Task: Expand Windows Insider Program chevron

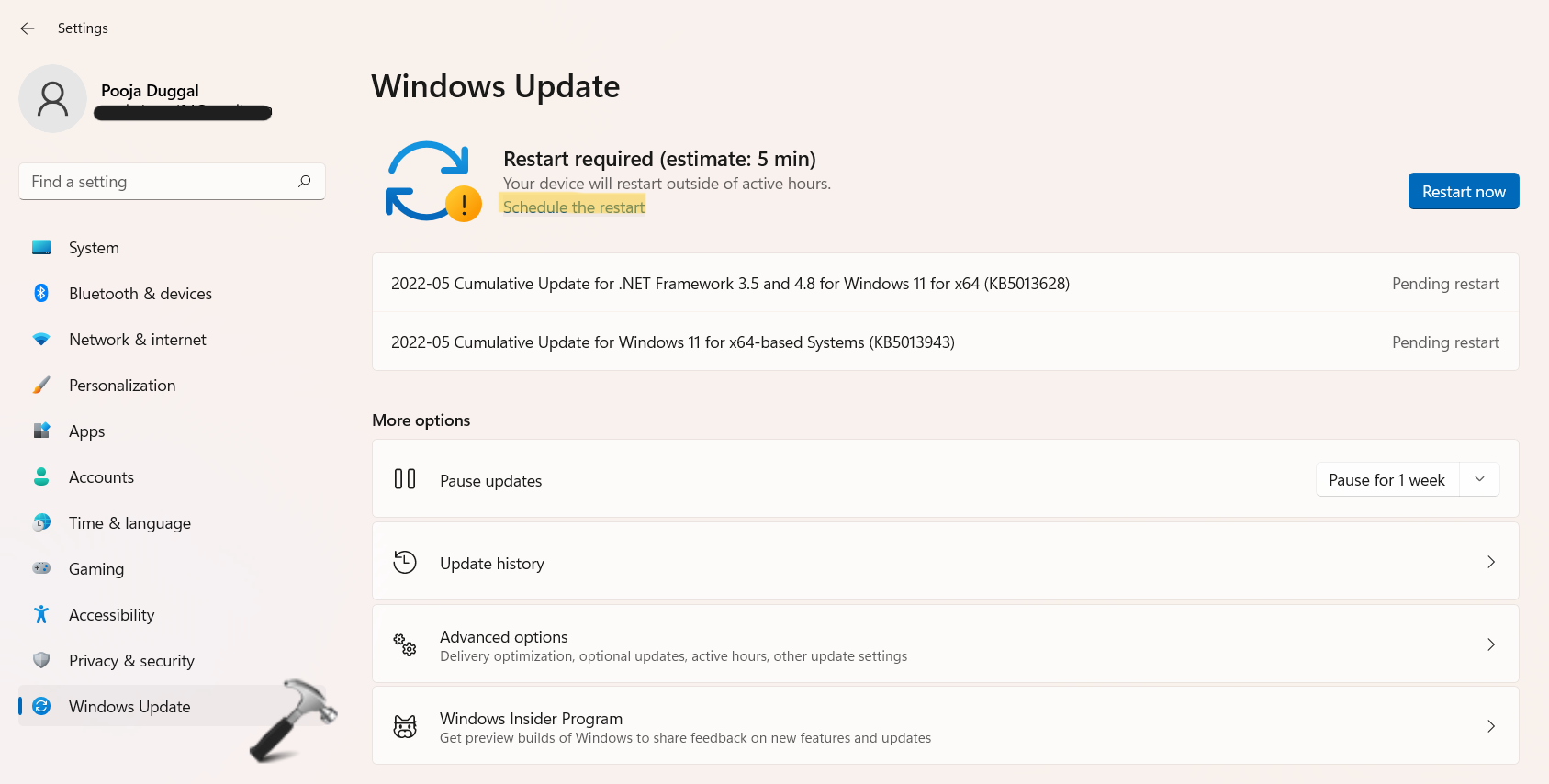Action: (1490, 726)
